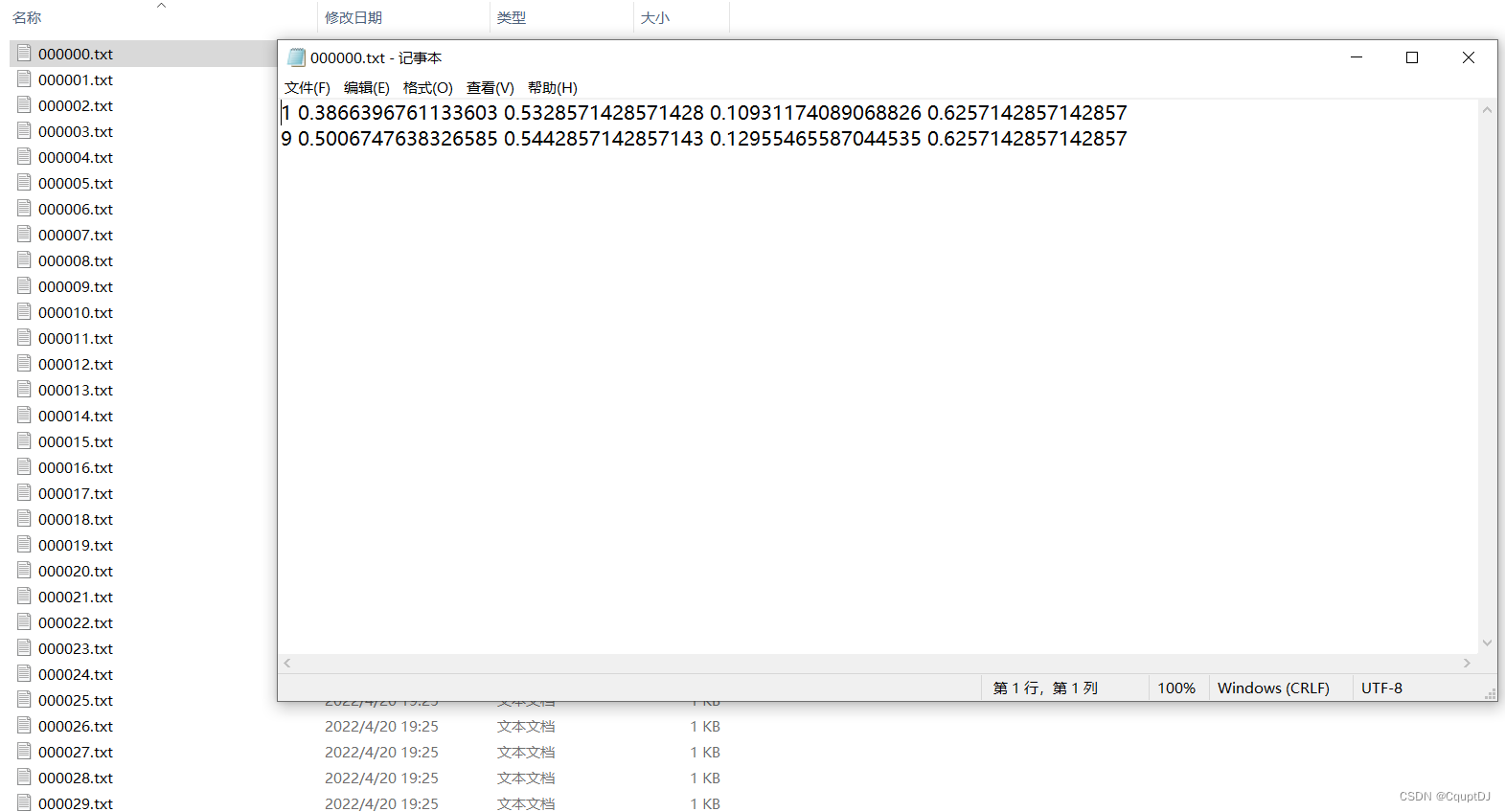Image resolution: width=1505 pixels, height=812 pixels.
Task: Open the 格式(O) menu in Notepad
Action: coord(427,88)
